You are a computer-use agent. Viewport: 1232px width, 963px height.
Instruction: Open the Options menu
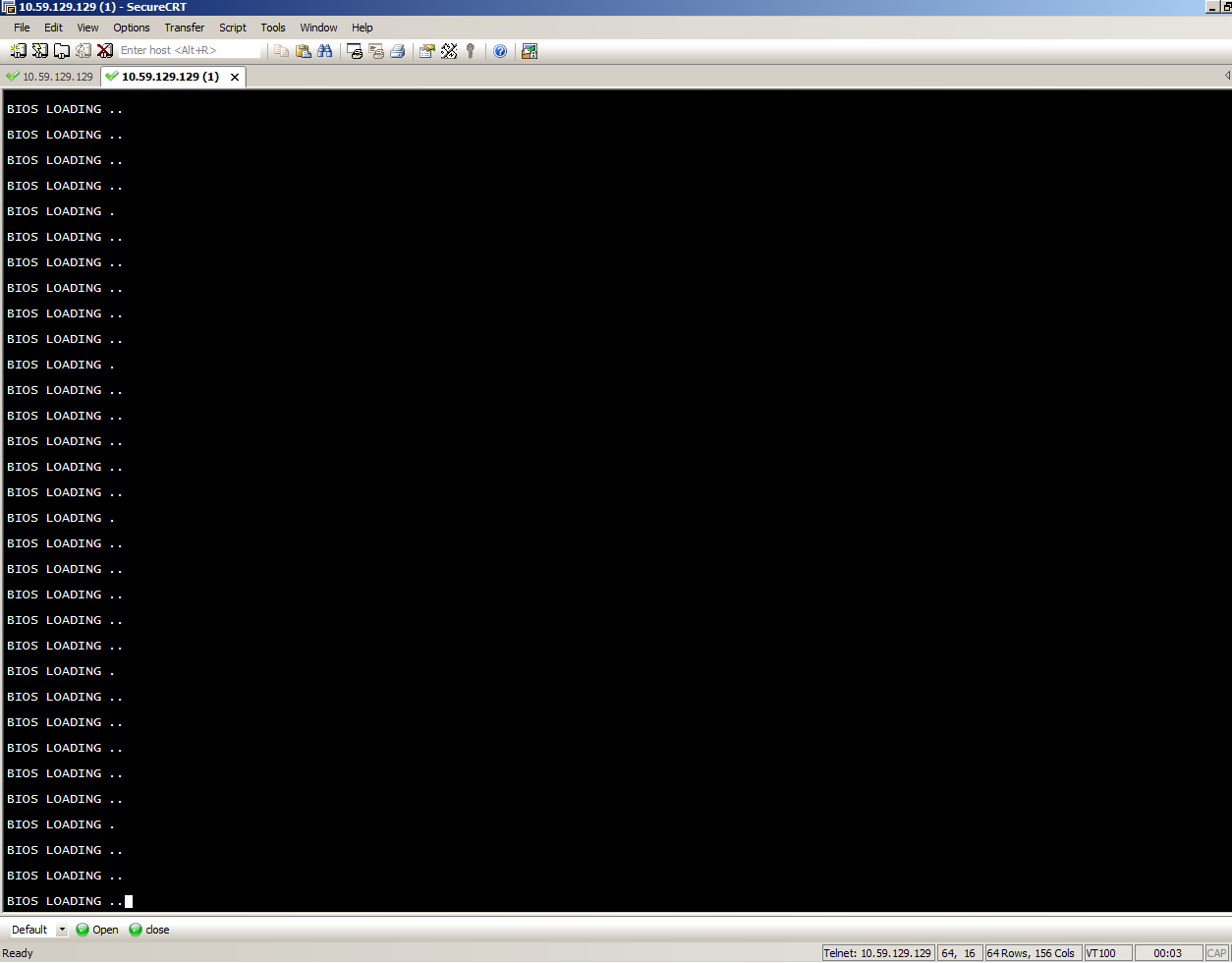click(132, 28)
